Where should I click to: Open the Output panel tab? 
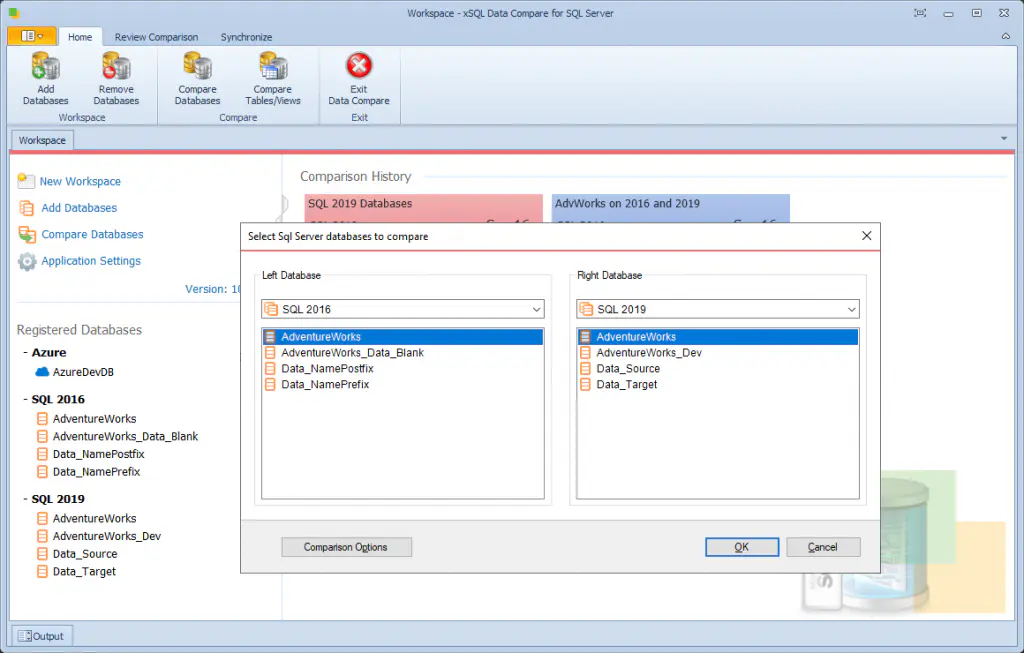(x=41, y=636)
